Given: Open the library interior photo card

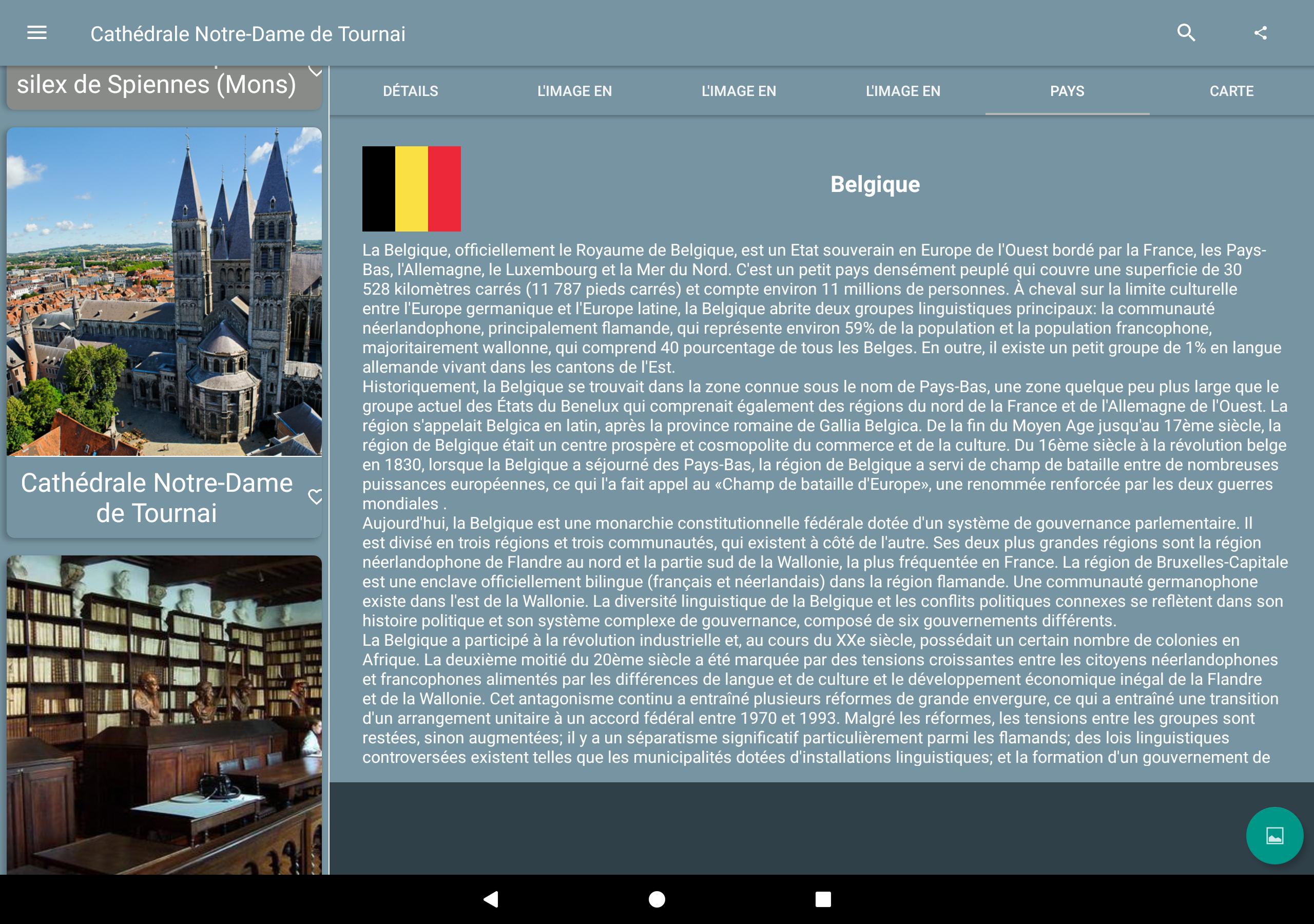Looking at the screenshot, I should 164,715.
